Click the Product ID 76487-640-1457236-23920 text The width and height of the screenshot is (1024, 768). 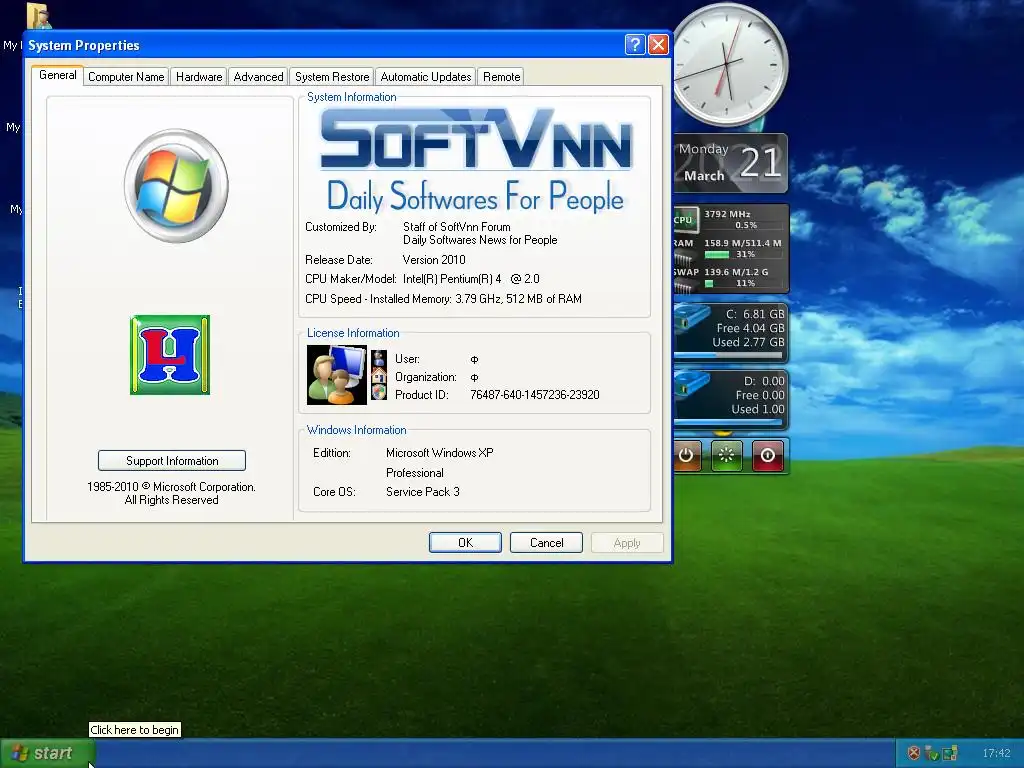(535, 395)
